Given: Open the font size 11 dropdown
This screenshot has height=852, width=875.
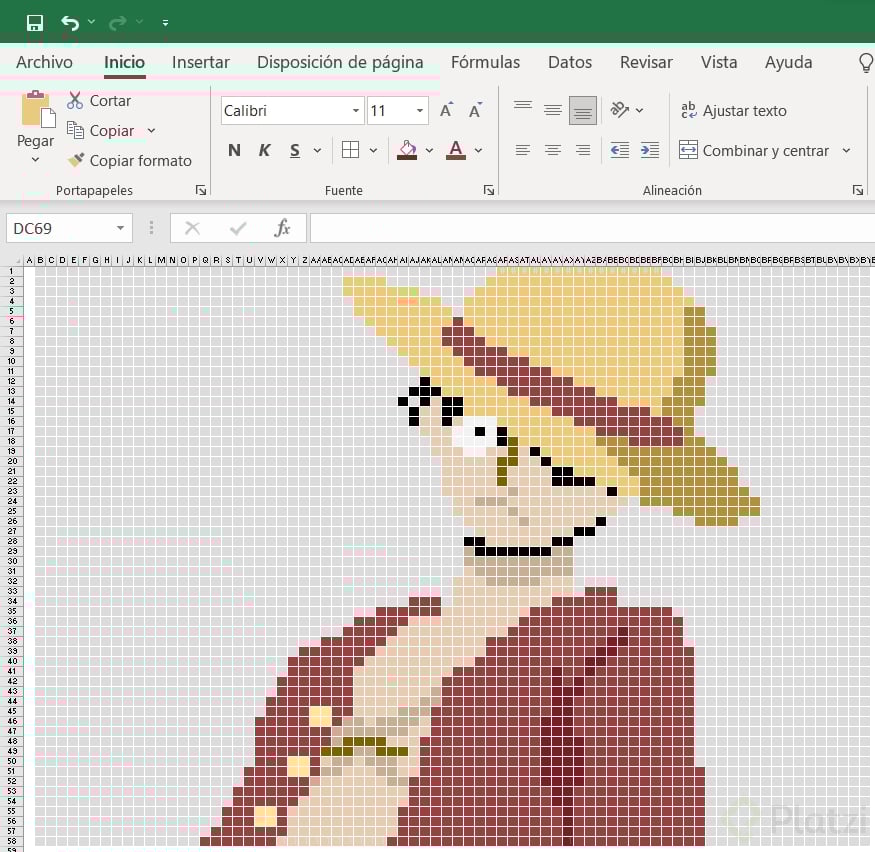Looking at the screenshot, I should point(420,110).
